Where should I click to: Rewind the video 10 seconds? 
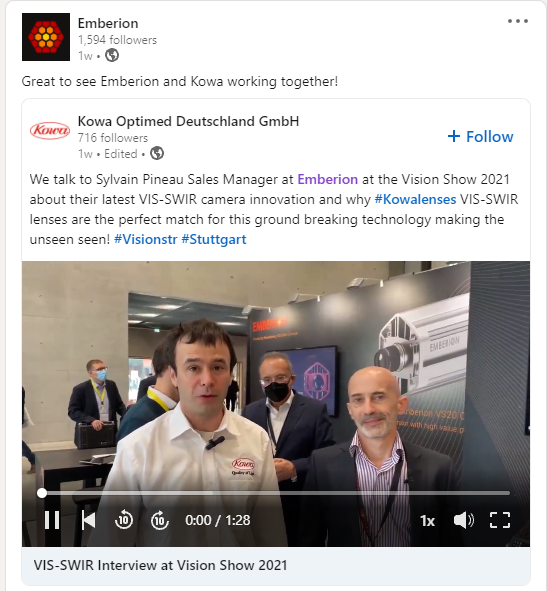tap(124, 520)
